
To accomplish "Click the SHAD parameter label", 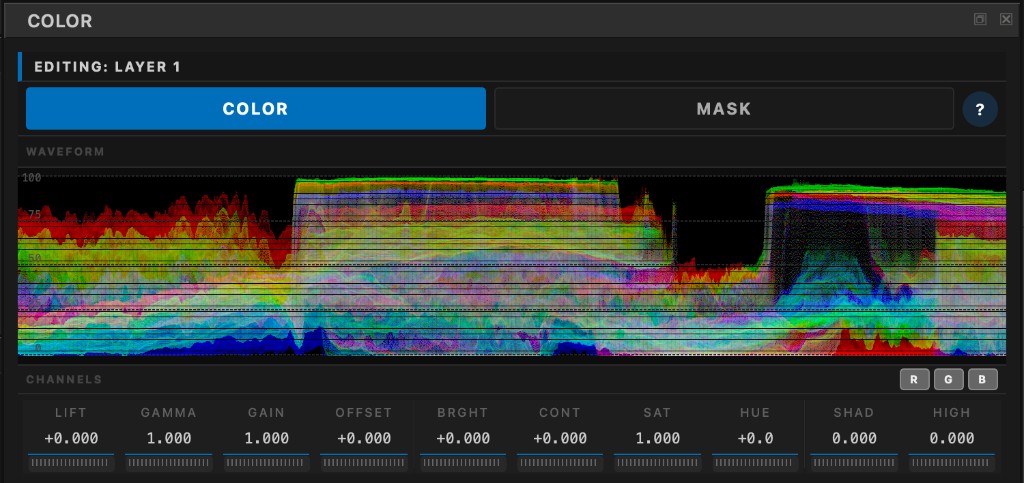I will coord(854,413).
